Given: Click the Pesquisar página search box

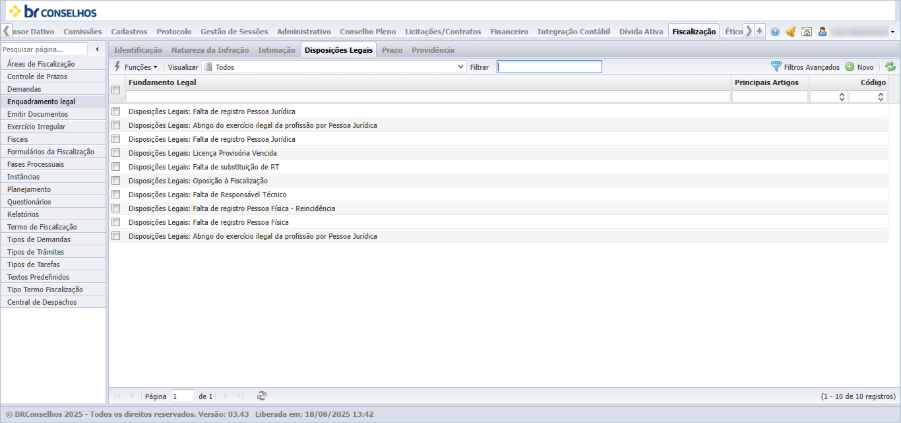Looking at the screenshot, I should tap(44, 49).
